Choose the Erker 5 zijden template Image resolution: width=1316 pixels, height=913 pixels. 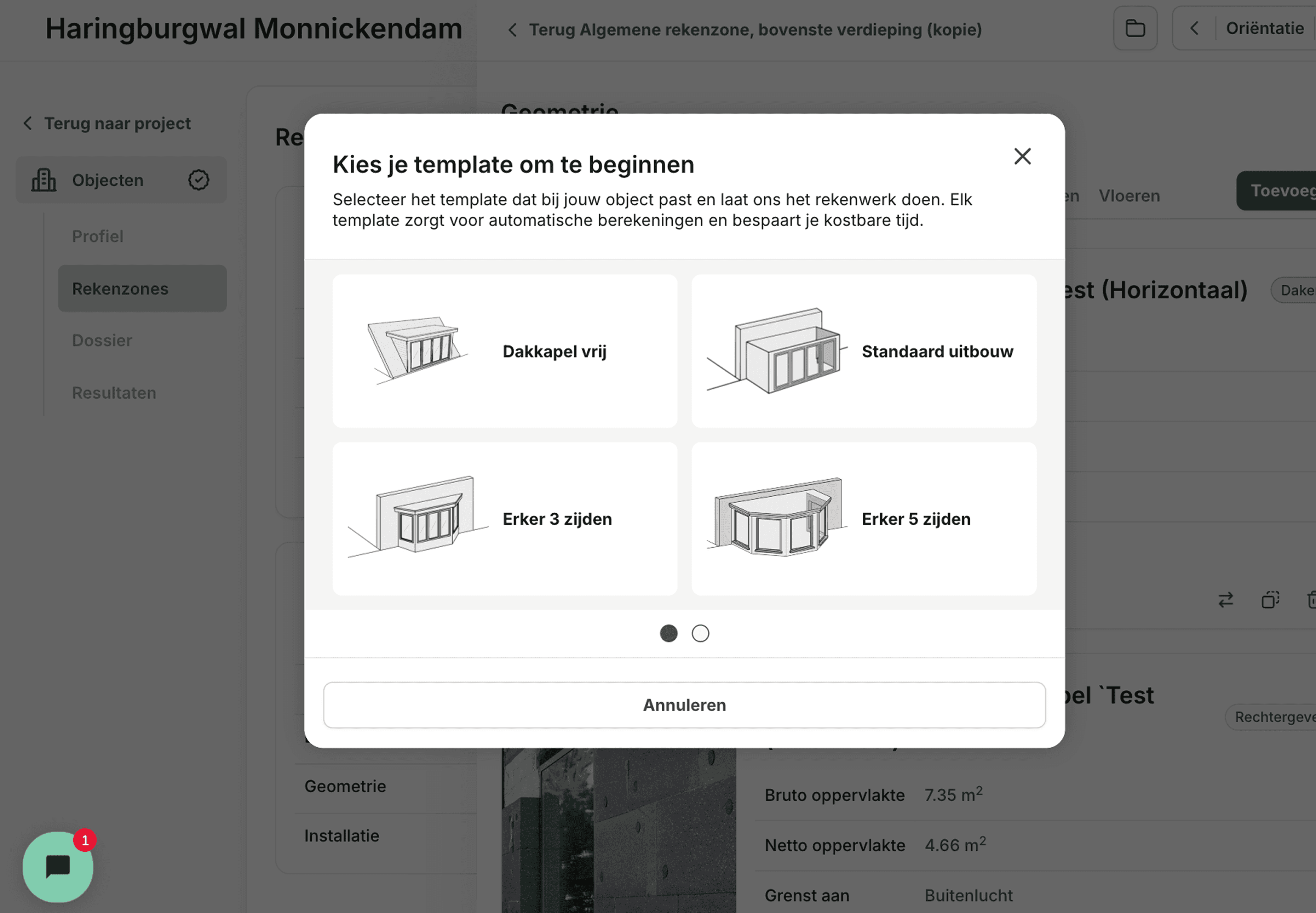[863, 518]
